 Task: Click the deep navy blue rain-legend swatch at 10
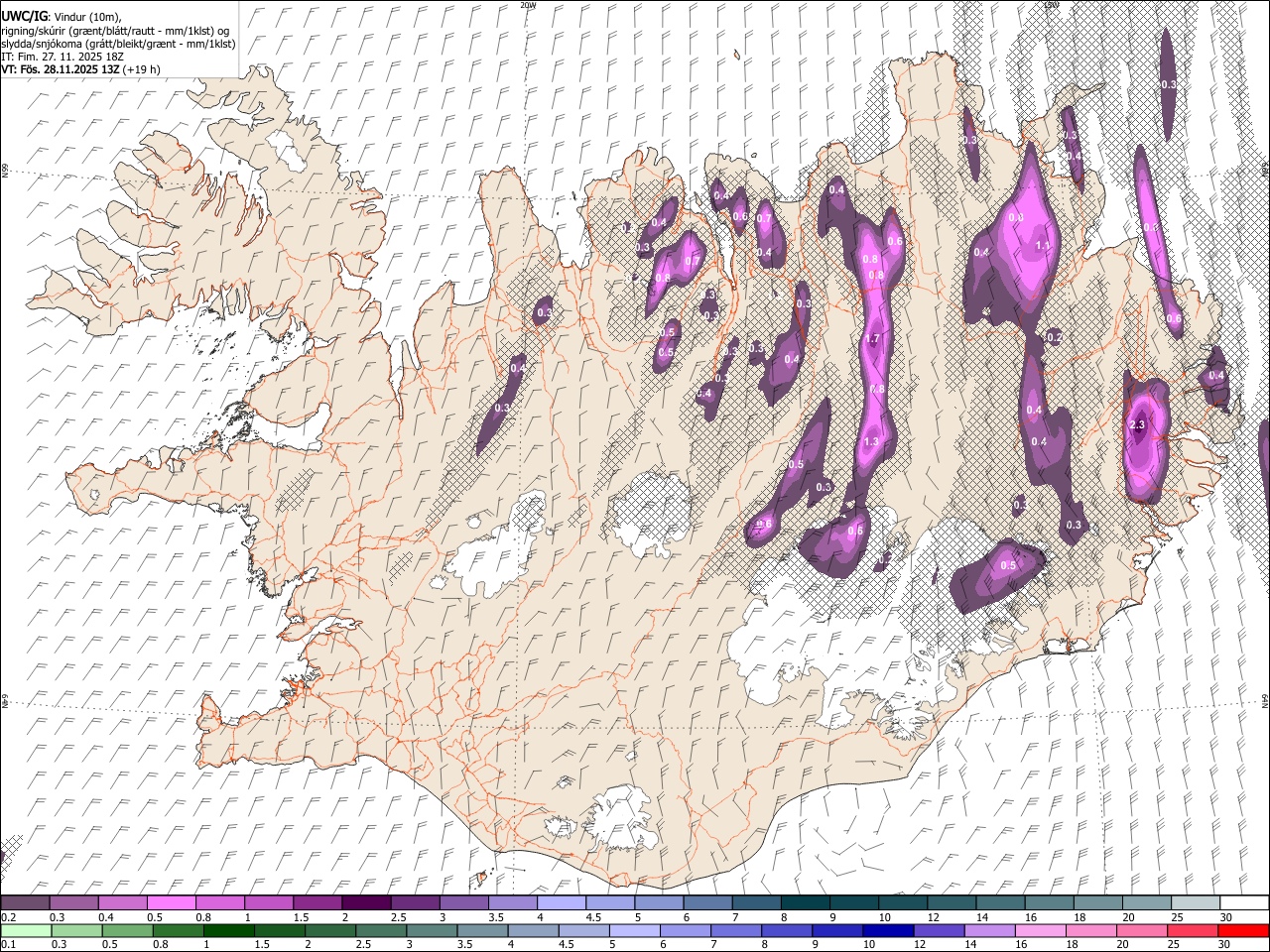click(887, 930)
